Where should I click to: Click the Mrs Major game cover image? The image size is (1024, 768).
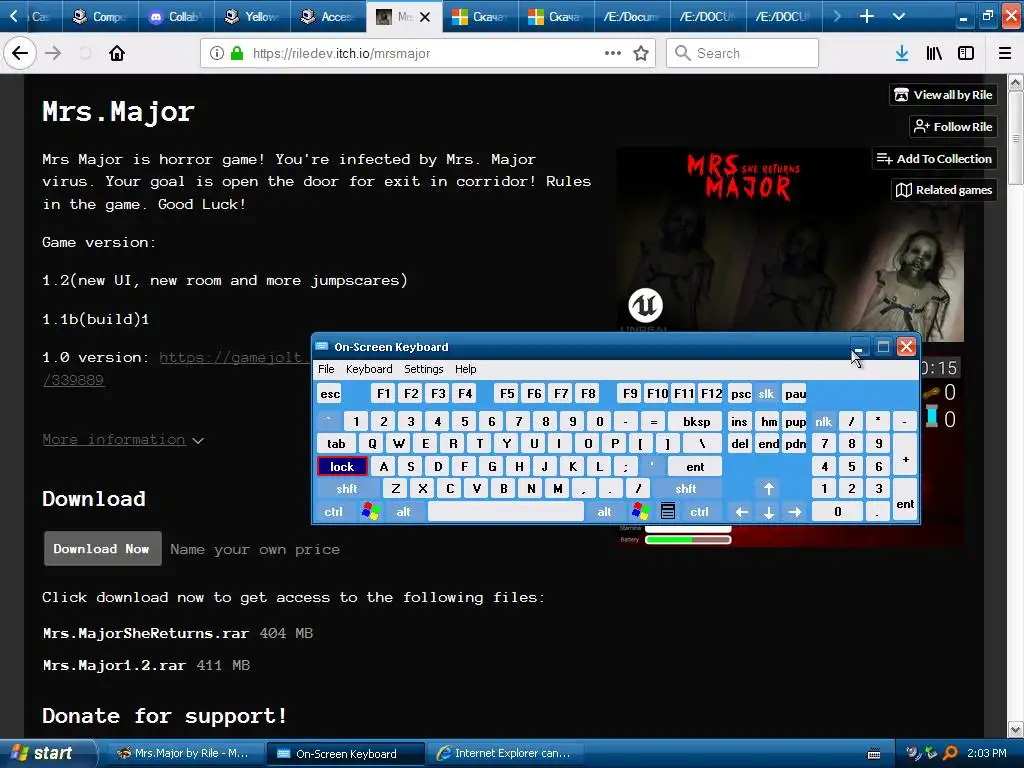pyautogui.click(x=790, y=244)
